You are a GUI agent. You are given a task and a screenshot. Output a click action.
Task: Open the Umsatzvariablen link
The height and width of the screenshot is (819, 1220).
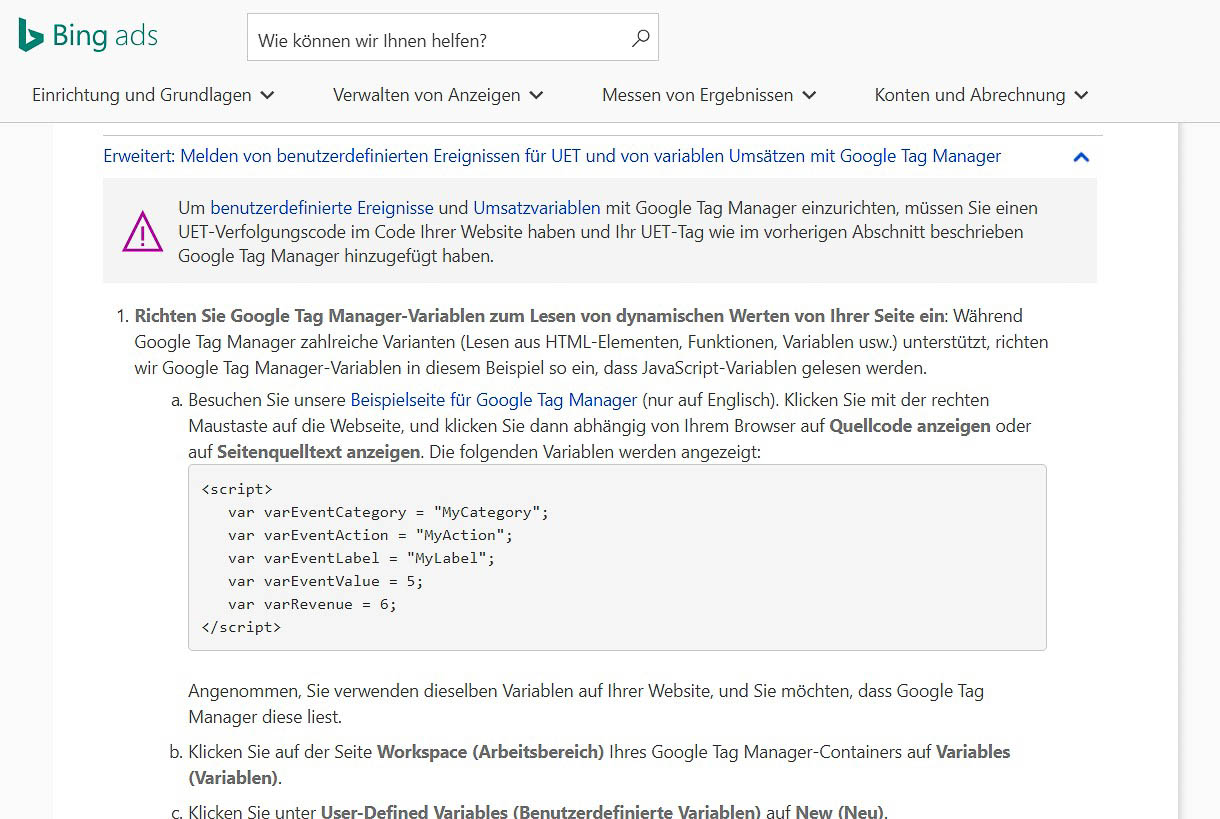(x=537, y=208)
